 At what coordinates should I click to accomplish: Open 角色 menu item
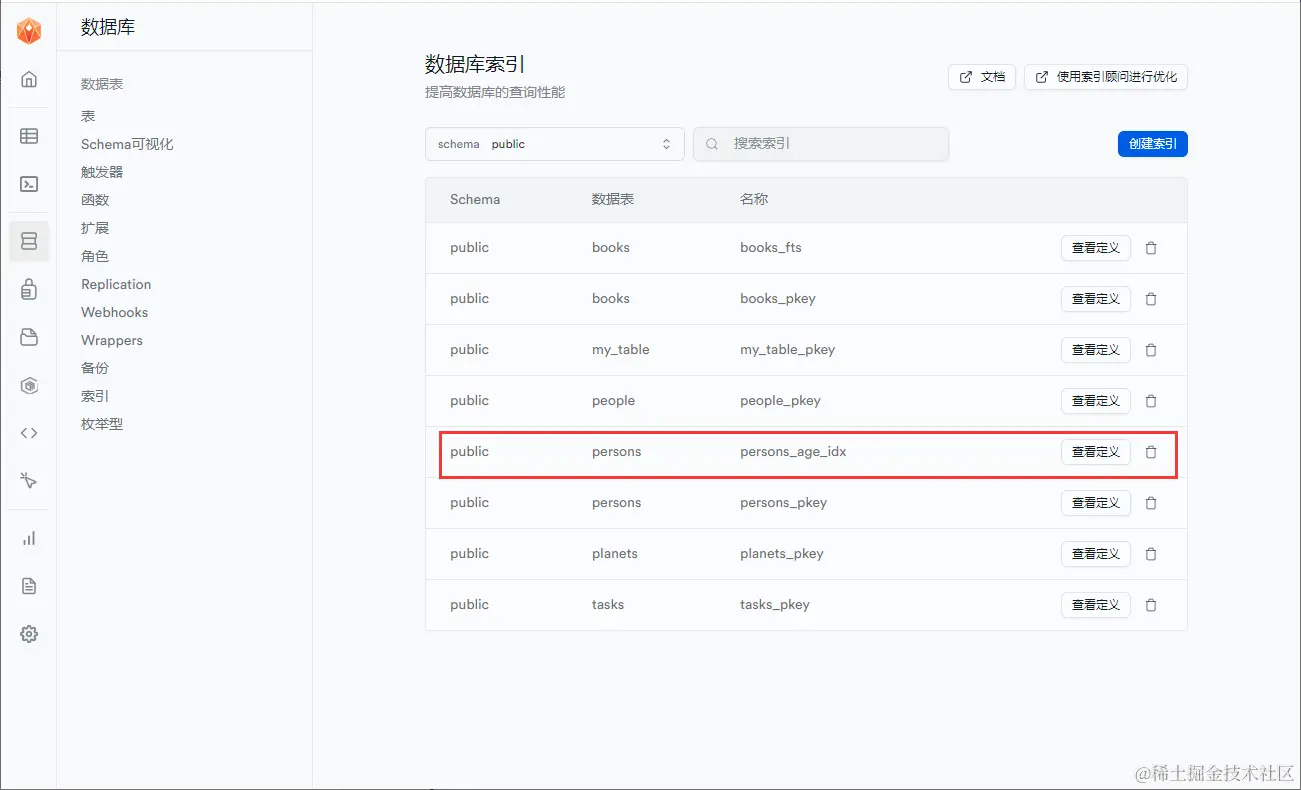pos(95,256)
